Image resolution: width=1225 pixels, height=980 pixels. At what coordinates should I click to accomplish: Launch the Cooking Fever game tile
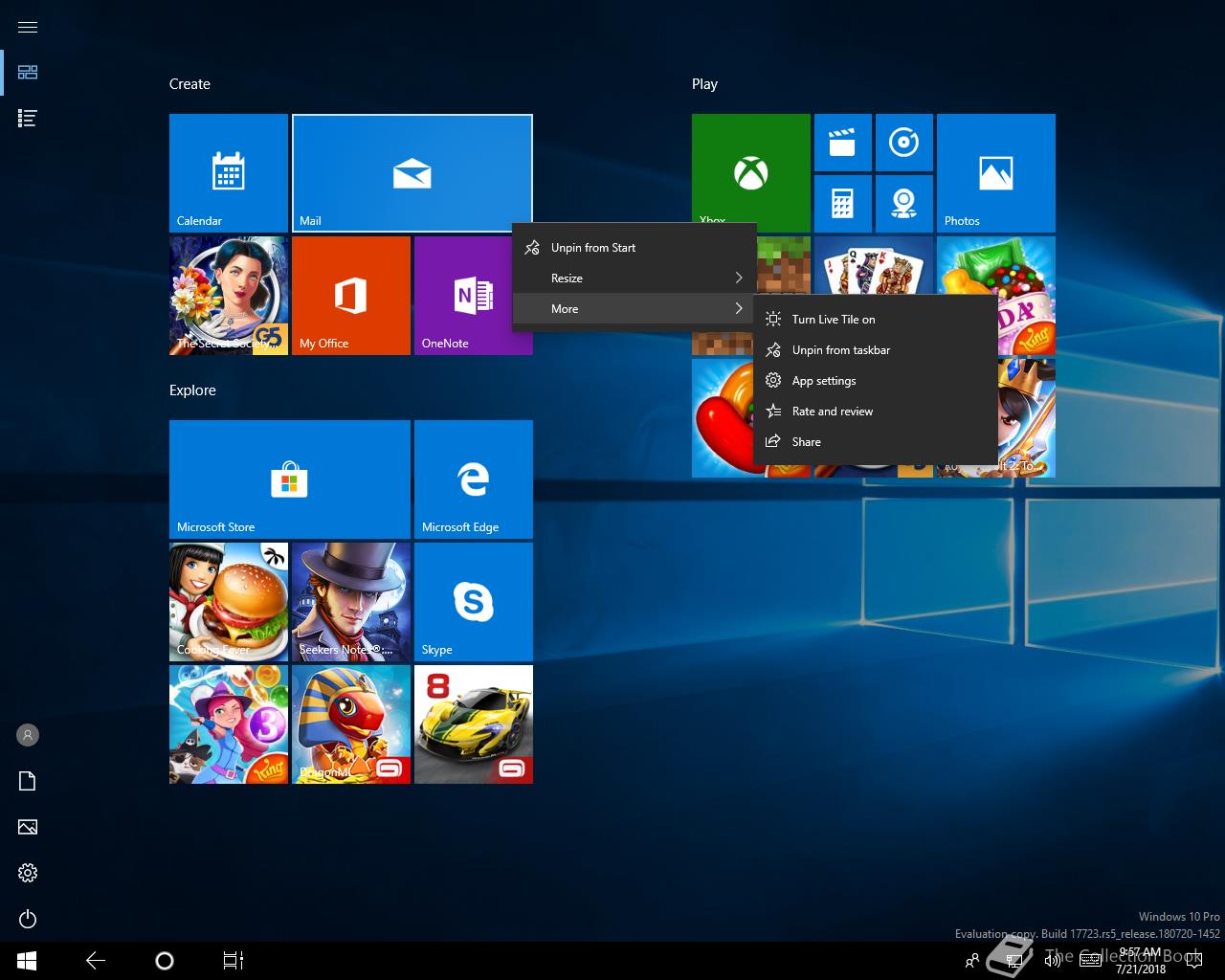click(229, 602)
